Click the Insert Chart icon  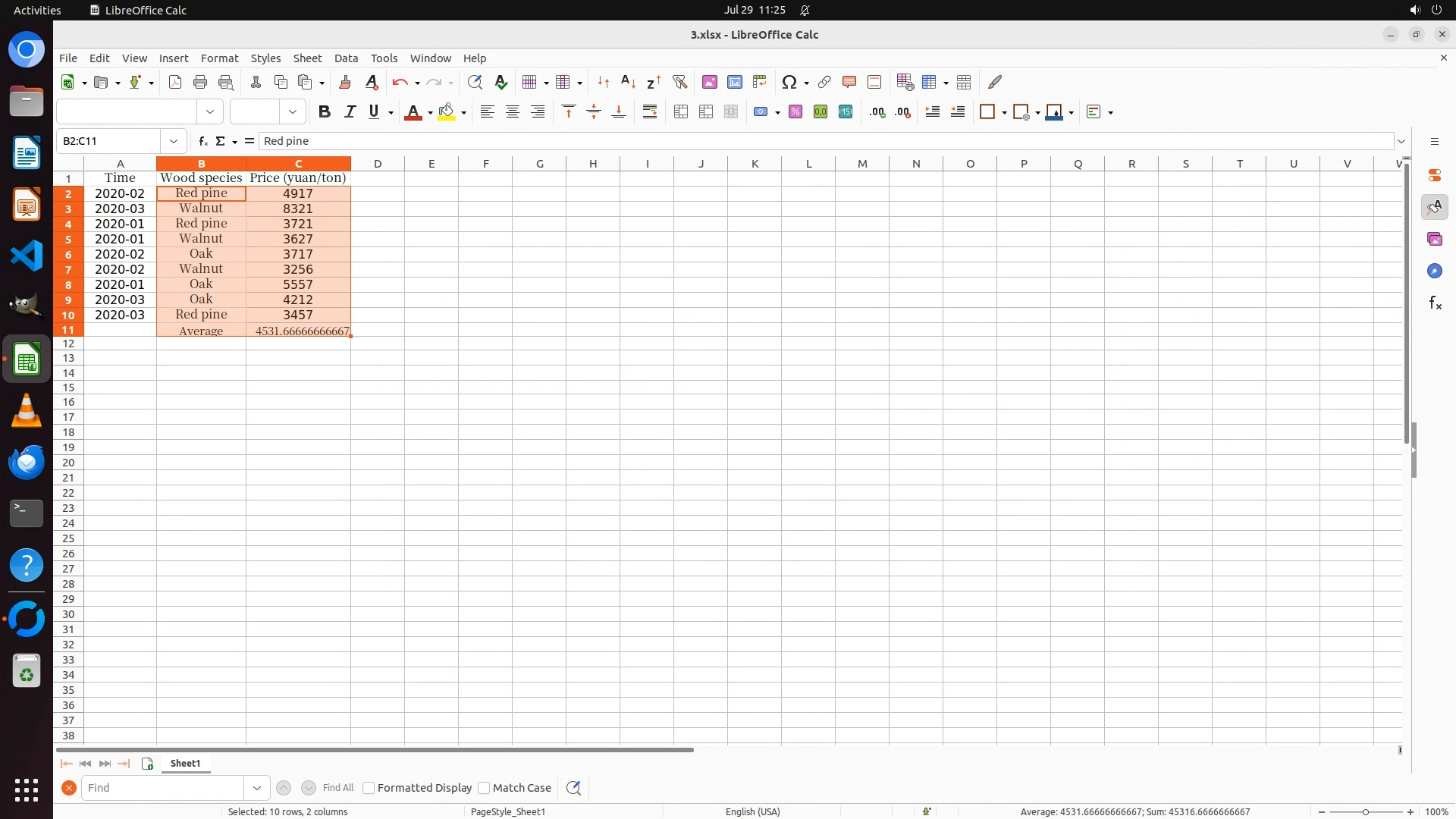(734, 82)
